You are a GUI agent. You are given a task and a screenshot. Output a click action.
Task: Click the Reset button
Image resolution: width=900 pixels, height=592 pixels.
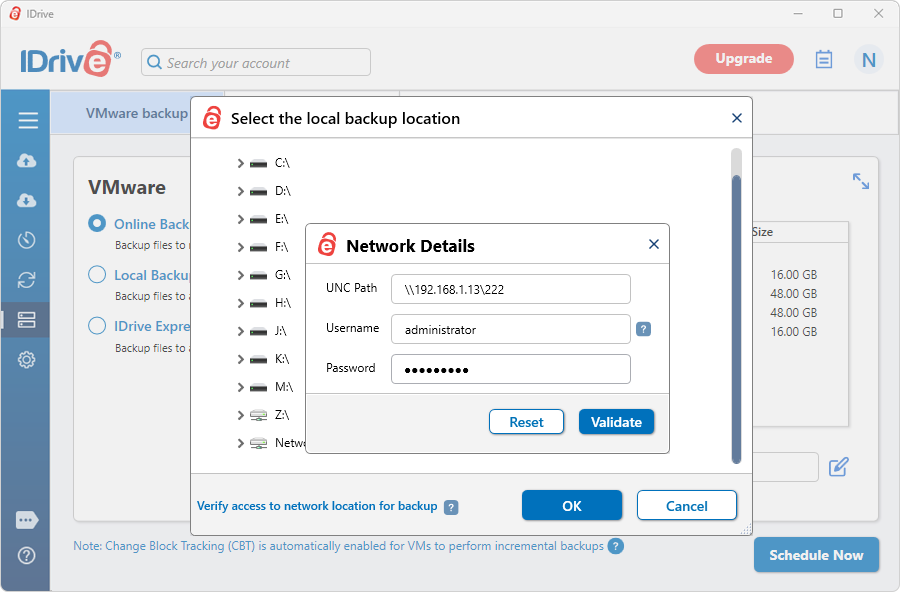tap(526, 422)
